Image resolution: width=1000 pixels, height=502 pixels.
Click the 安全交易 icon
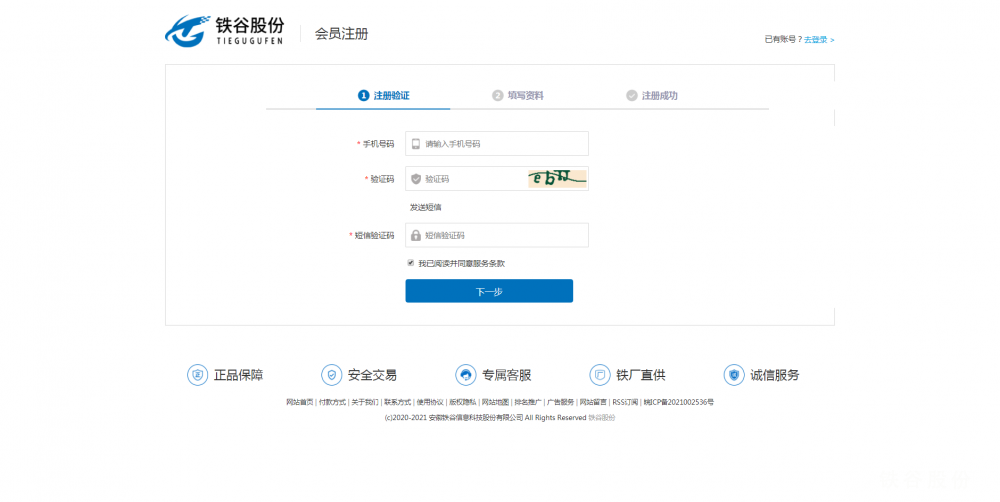[x=331, y=375]
